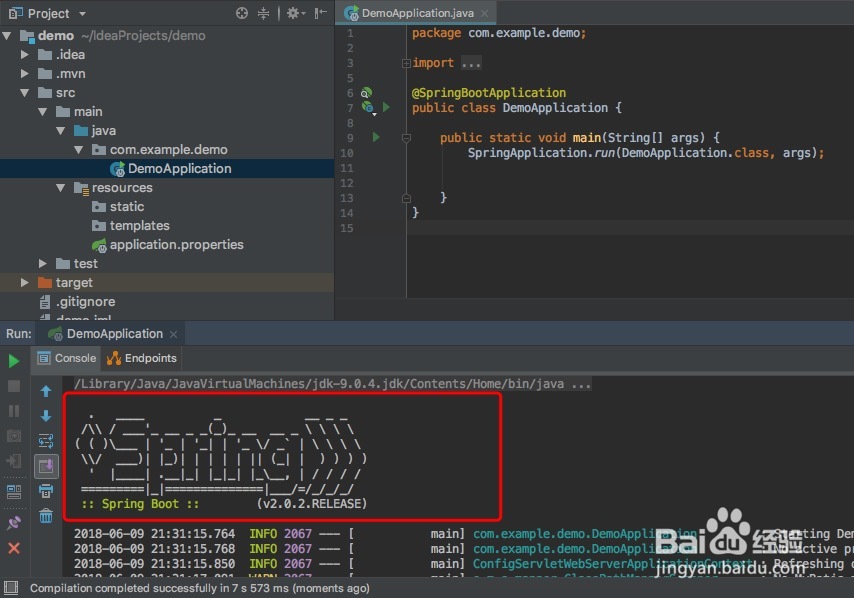Screen dimensions: 854x598
Task: Print the console output
Action: [x=46, y=491]
